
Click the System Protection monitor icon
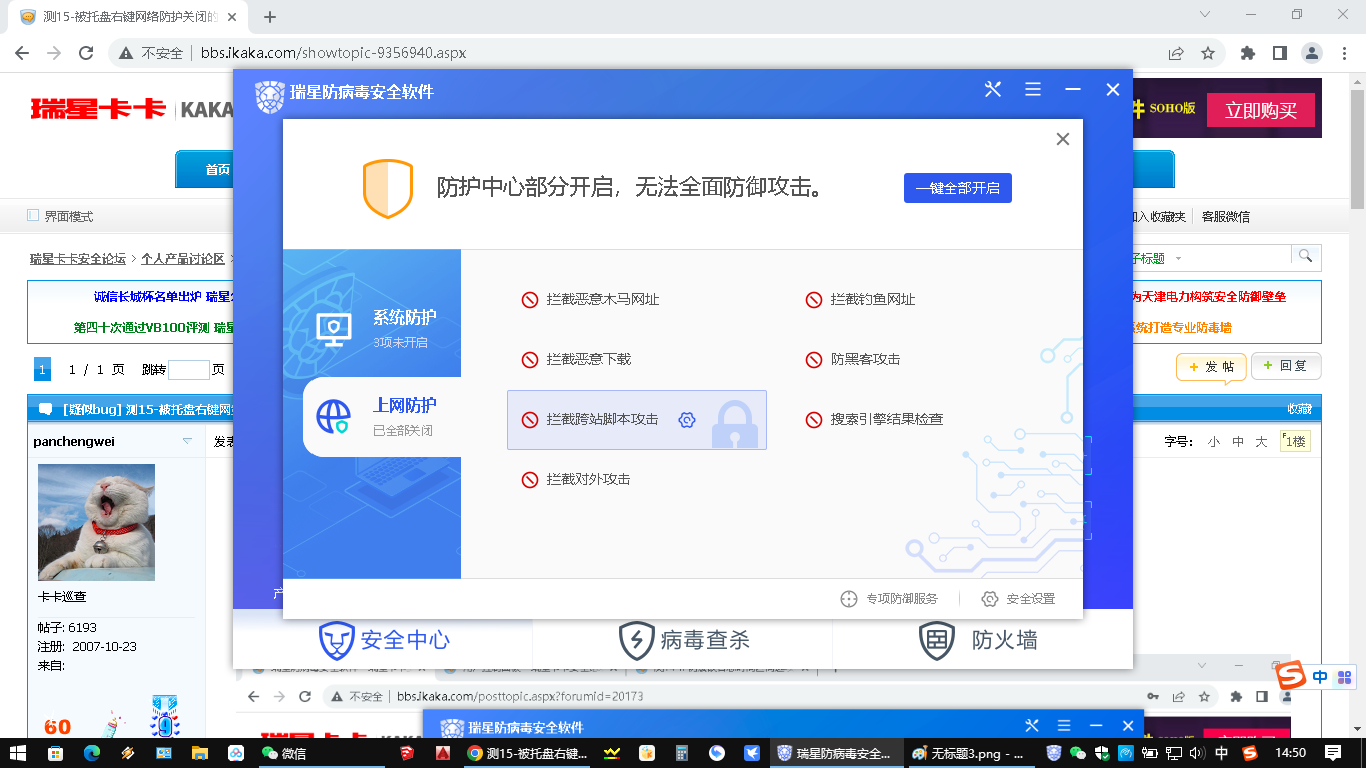tap(334, 328)
